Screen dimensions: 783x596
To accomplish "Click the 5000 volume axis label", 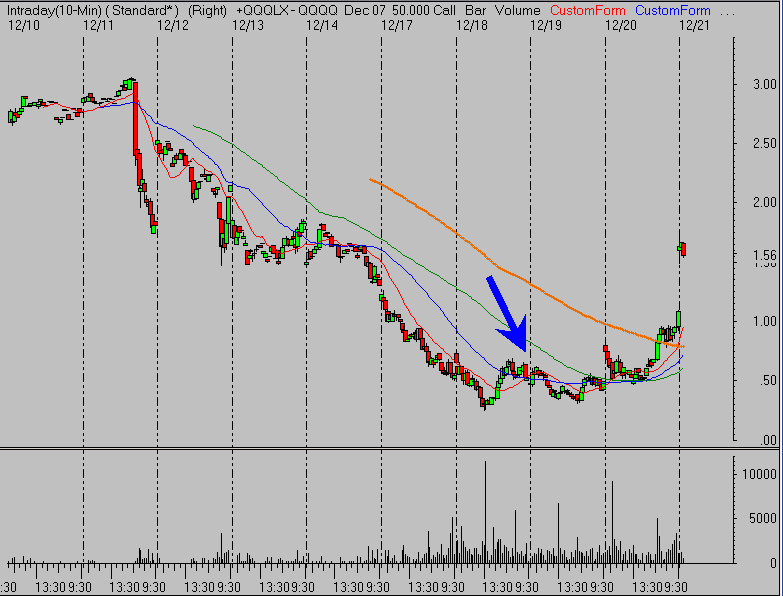I will coord(763,519).
